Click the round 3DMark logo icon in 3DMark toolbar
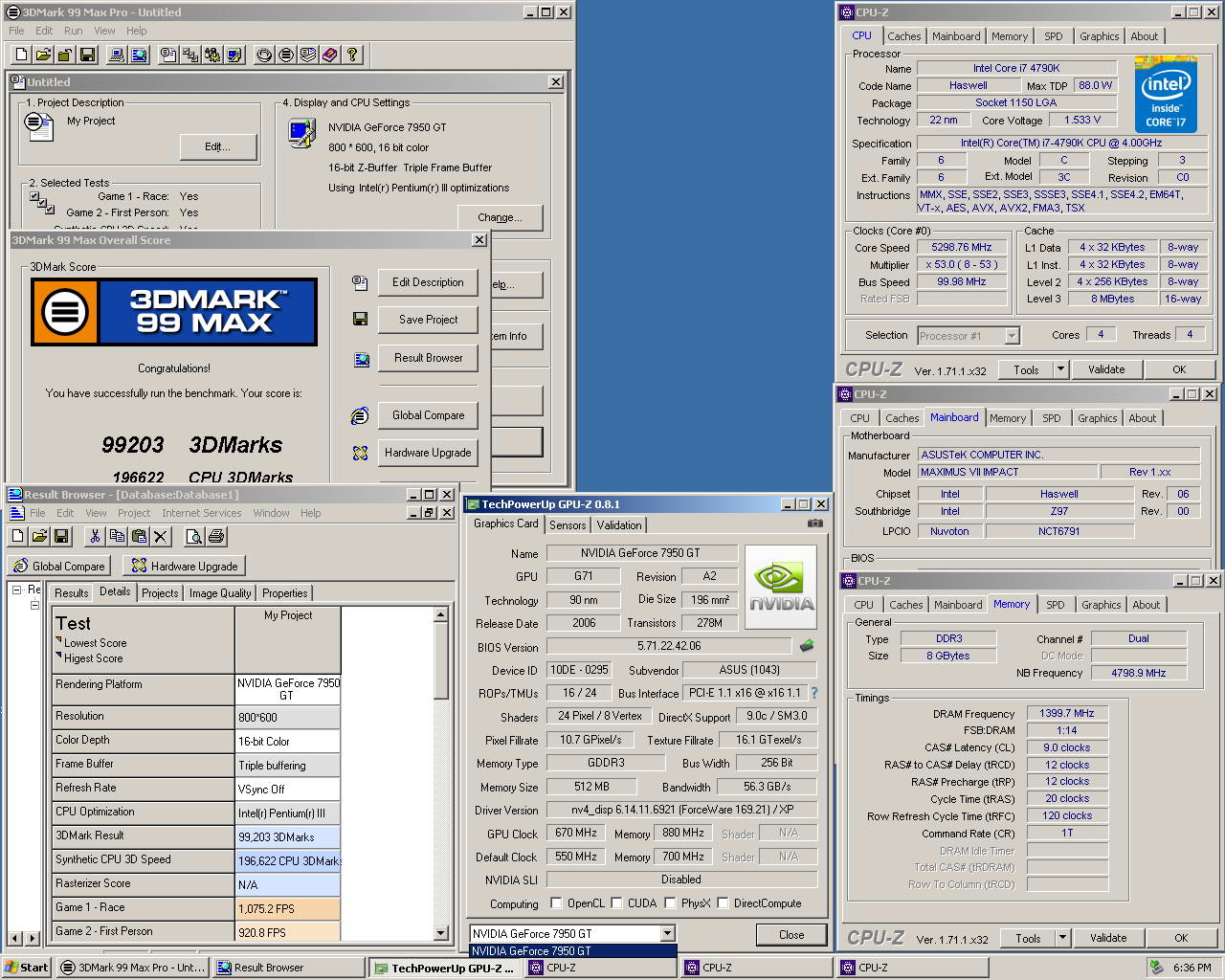The width and height of the screenshot is (1225, 980). (x=286, y=55)
